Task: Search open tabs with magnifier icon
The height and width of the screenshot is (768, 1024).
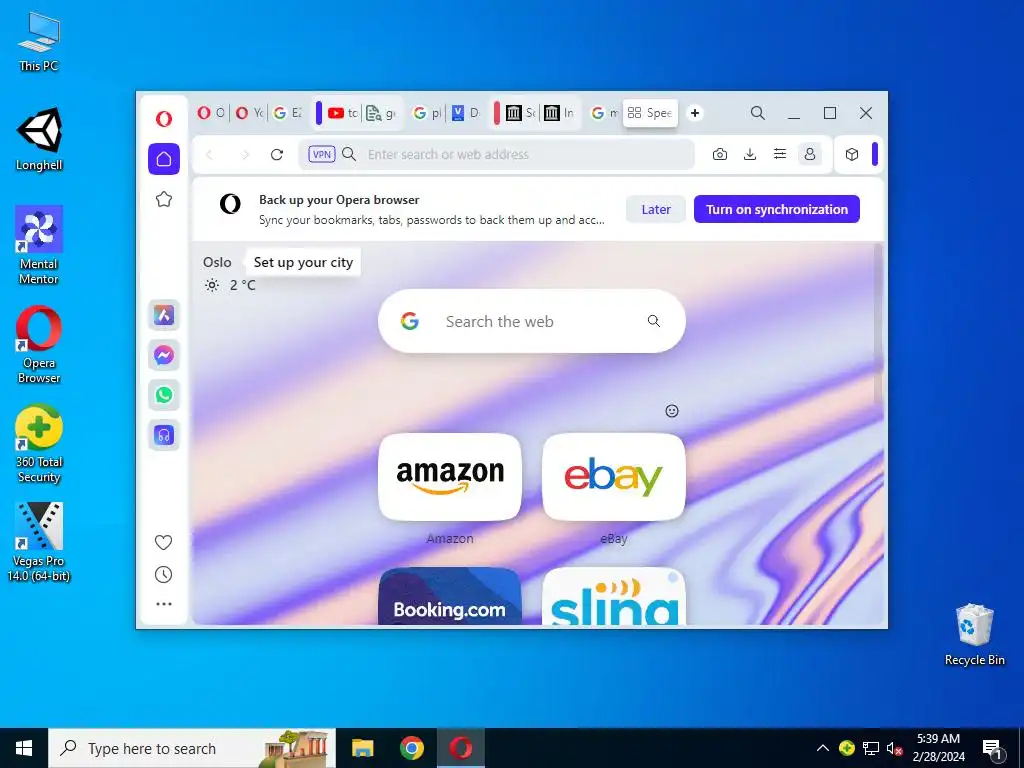Action: click(x=758, y=113)
